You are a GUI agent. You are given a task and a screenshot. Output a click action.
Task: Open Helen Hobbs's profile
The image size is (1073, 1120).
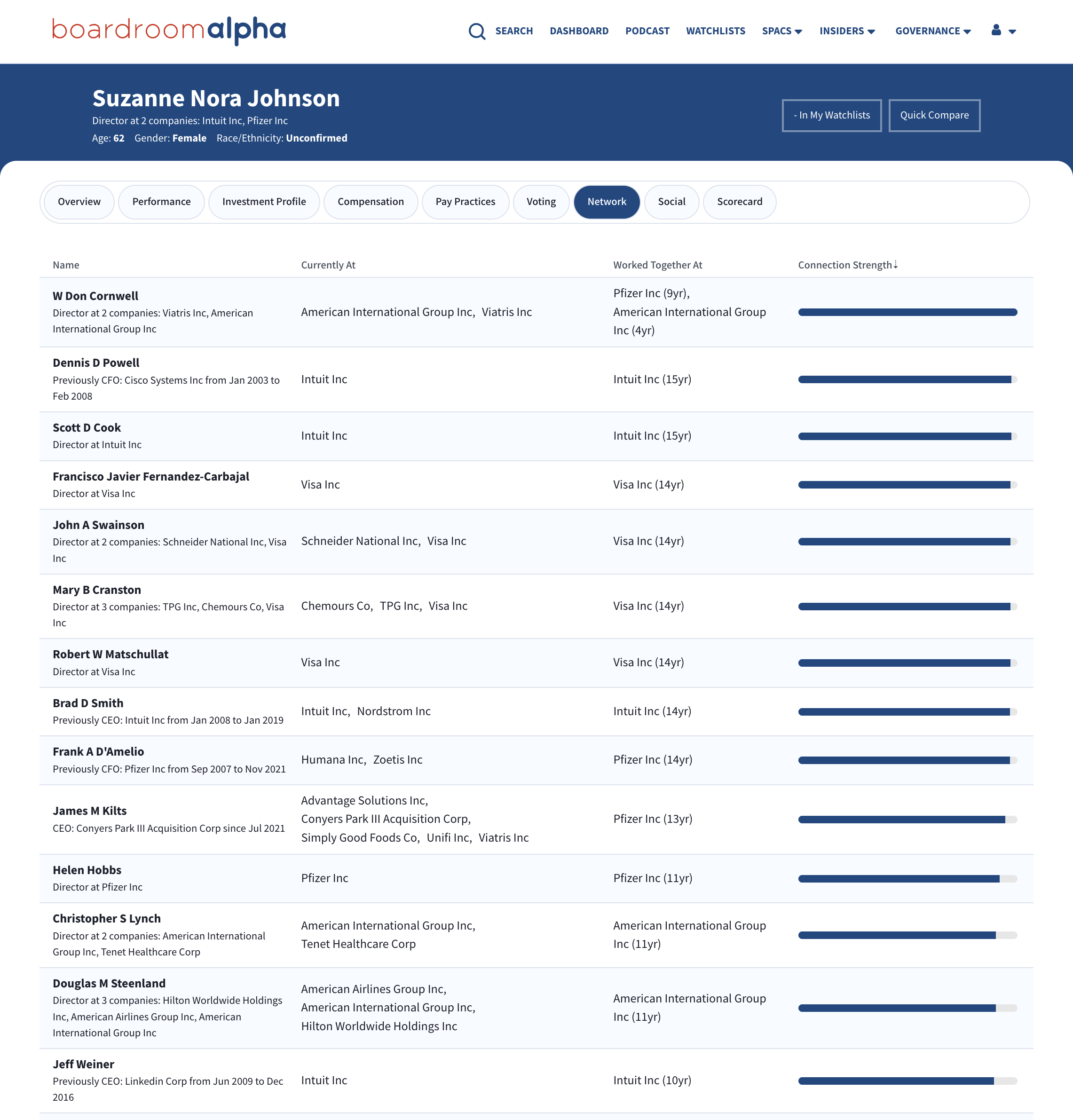[87, 870]
